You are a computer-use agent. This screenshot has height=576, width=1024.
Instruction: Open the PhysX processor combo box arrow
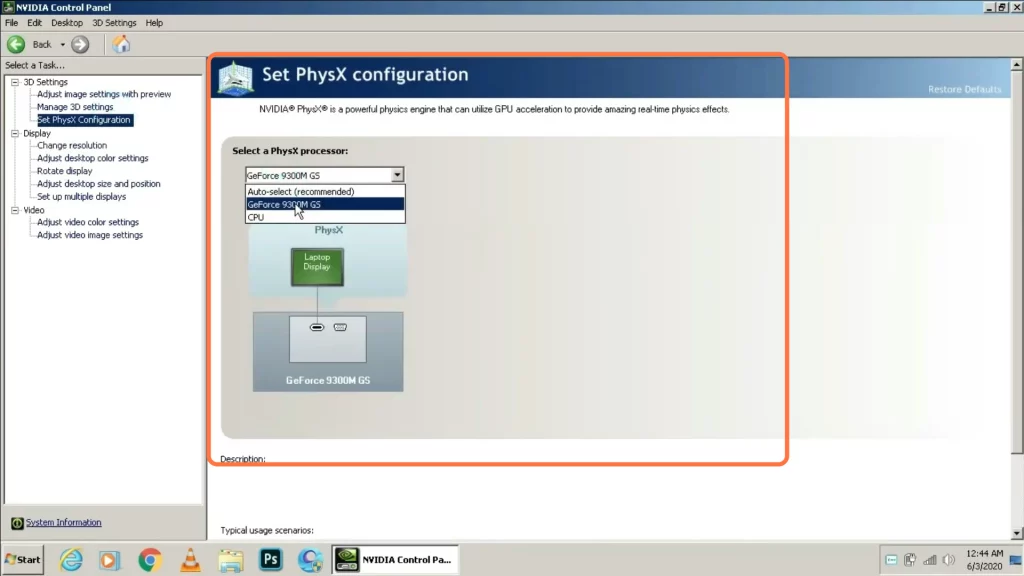(x=397, y=175)
